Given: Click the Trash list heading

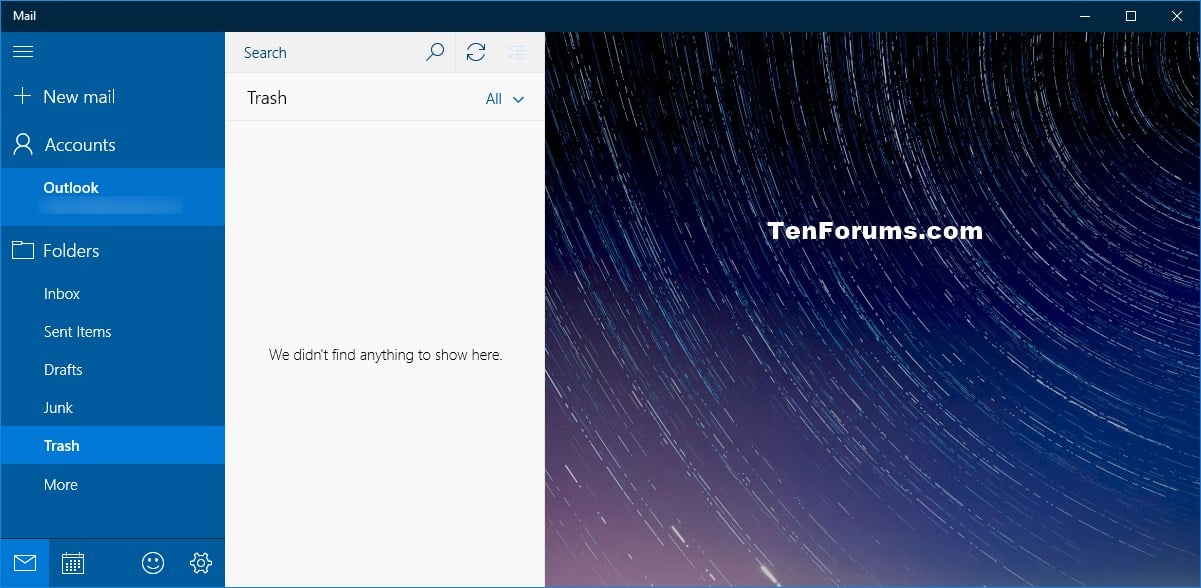Looking at the screenshot, I should [267, 98].
